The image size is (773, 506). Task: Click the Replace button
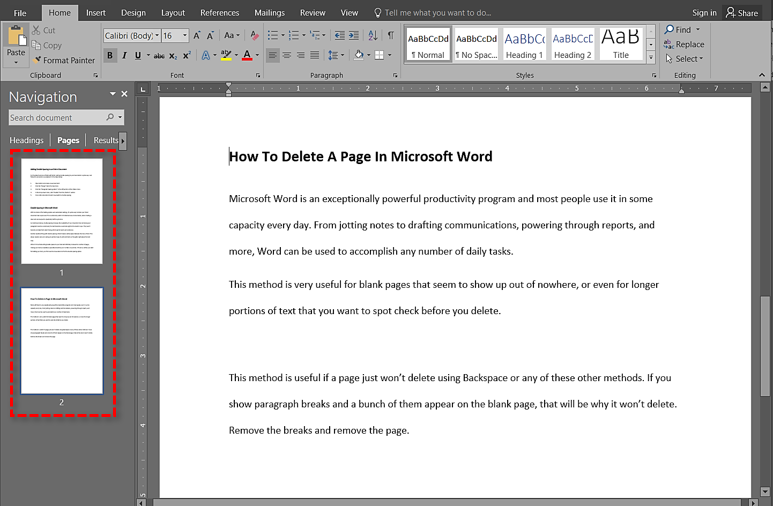[x=684, y=44]
